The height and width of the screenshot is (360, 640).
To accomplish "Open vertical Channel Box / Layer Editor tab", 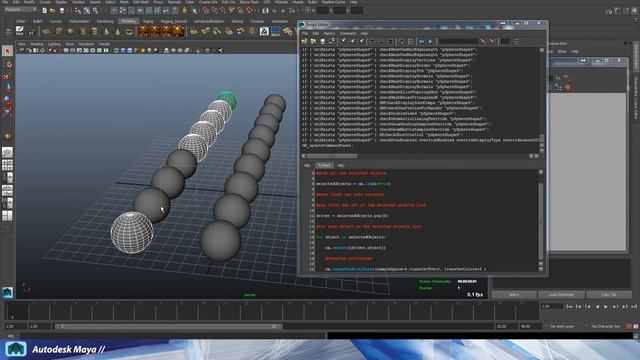I will (x=636, y=97).
